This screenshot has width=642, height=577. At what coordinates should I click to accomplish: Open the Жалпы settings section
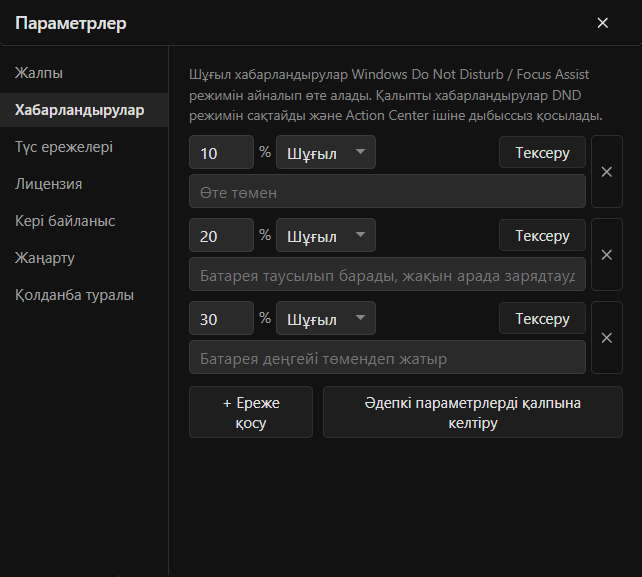[84, 73]
